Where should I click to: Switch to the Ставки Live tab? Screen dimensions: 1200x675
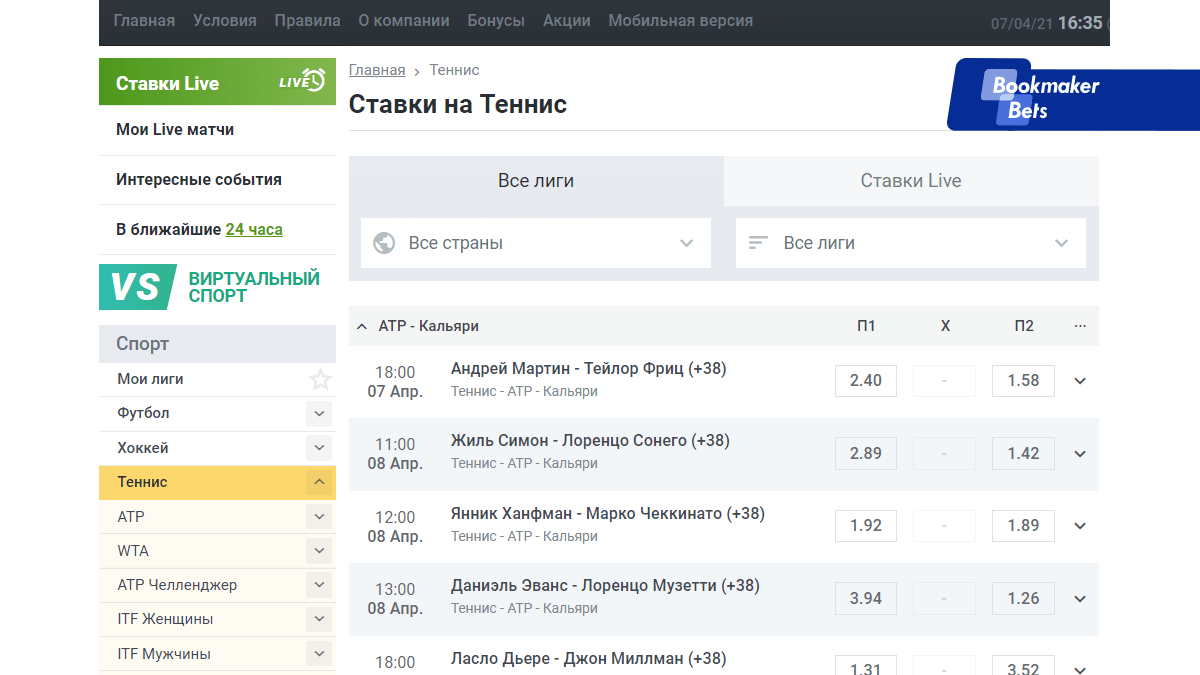click(910, 181)
